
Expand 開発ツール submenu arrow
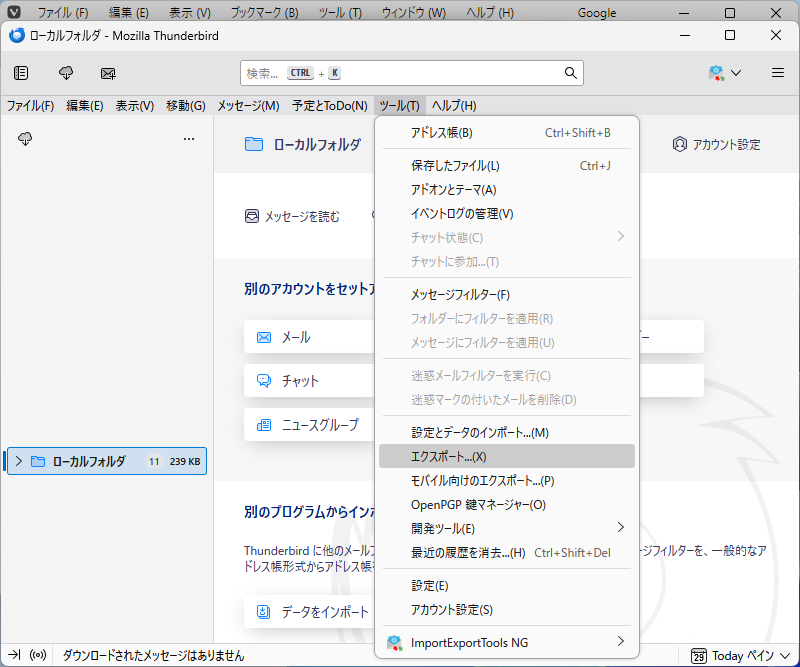tap(620, 527)
